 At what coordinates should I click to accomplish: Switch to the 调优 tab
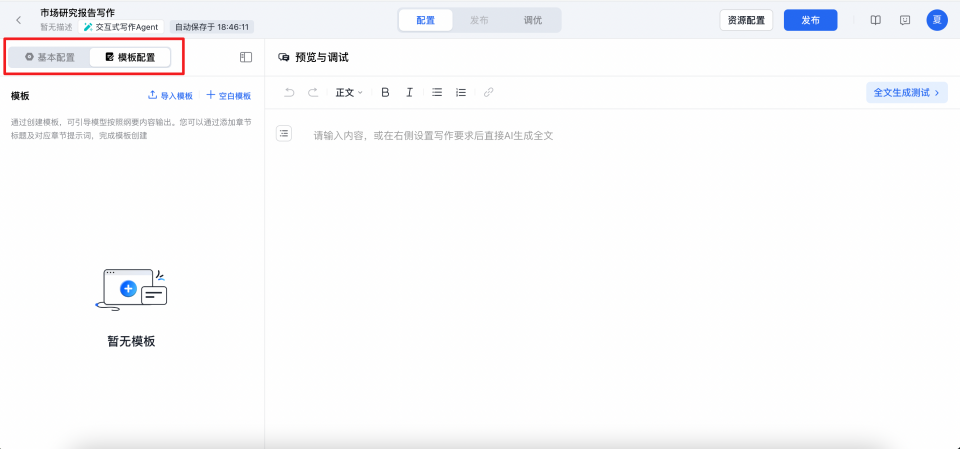(533, 20)
